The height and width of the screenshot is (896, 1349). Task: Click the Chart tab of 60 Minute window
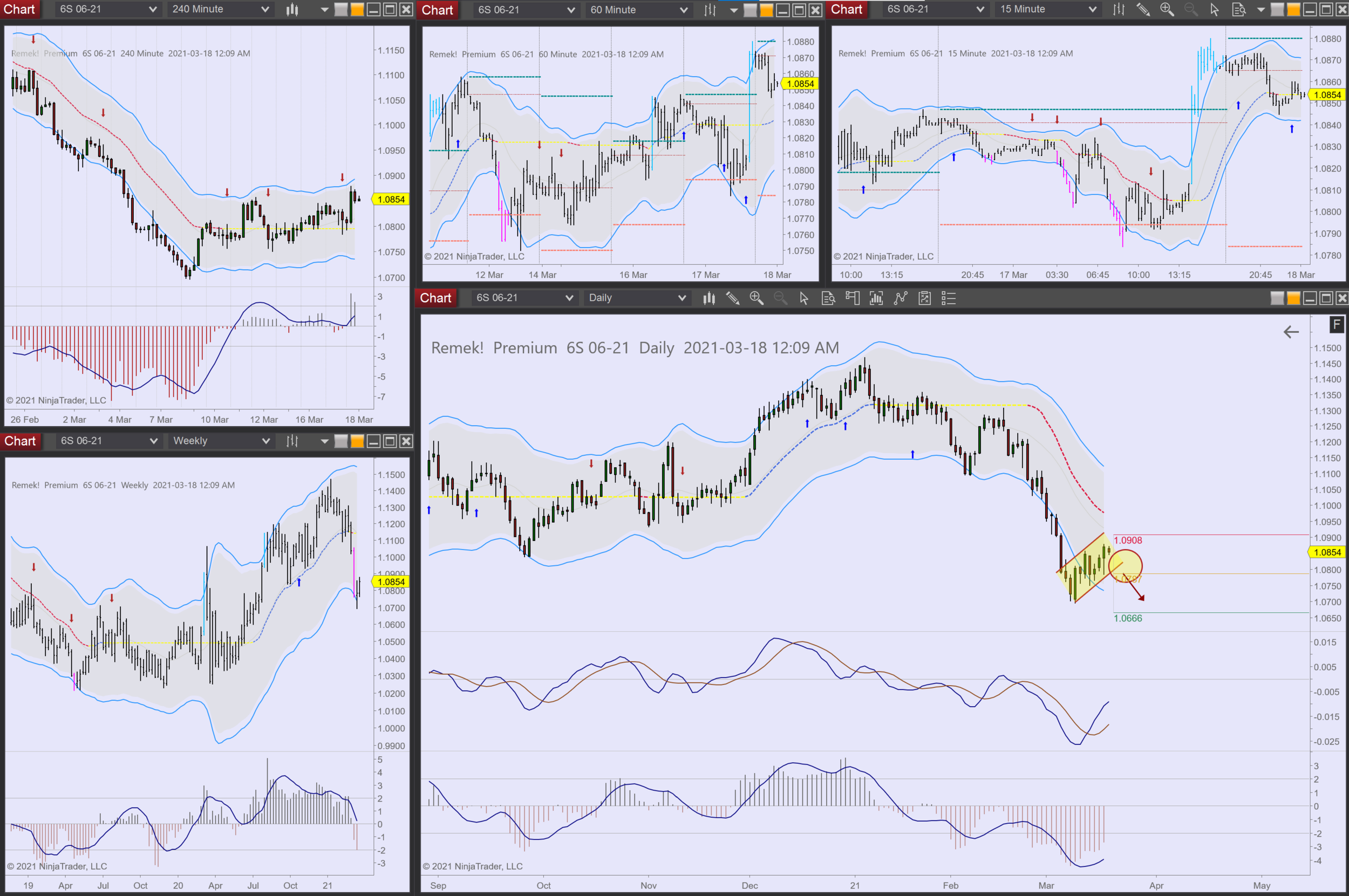point(437,10)
